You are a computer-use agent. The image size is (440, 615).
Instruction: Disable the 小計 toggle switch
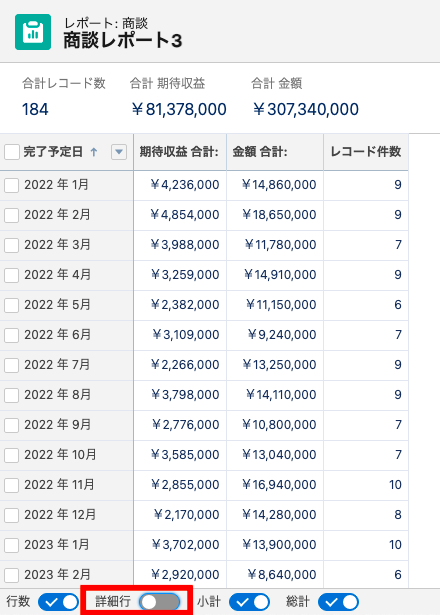pos(249,602)
